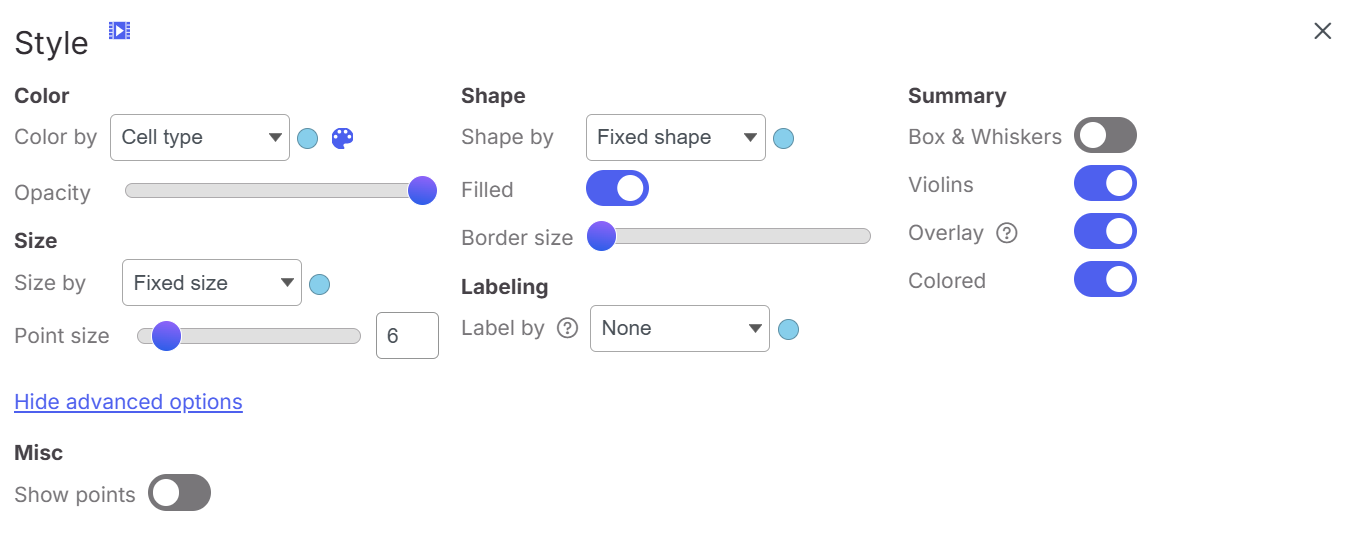1345x556 pixels.
Task: Open Overlay help question mark
Action: [x=1007, y=233]
